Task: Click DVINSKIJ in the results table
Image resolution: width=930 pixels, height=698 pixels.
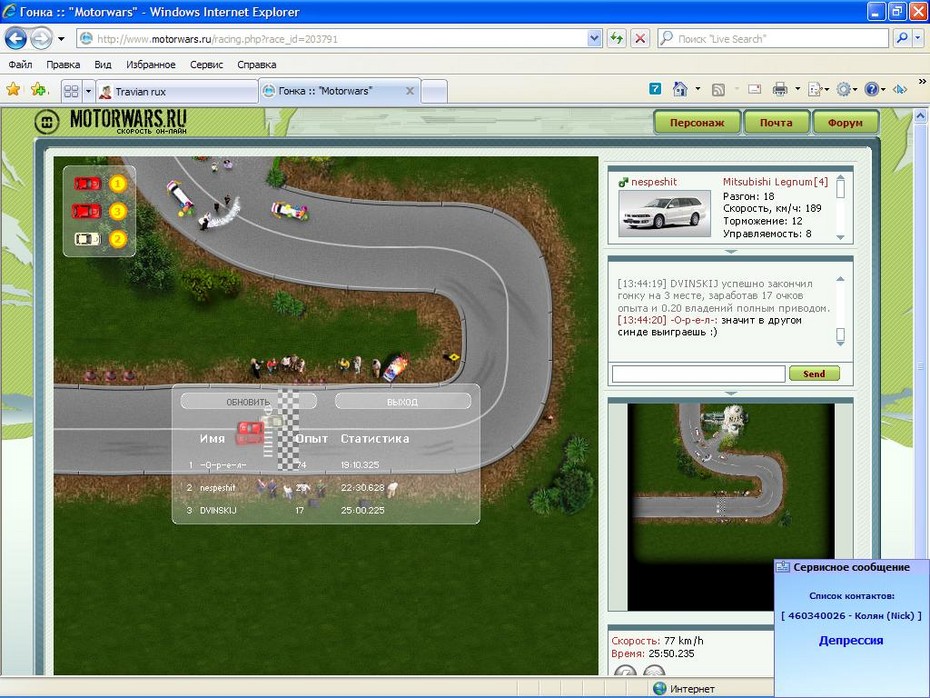Action: [218, 510]
